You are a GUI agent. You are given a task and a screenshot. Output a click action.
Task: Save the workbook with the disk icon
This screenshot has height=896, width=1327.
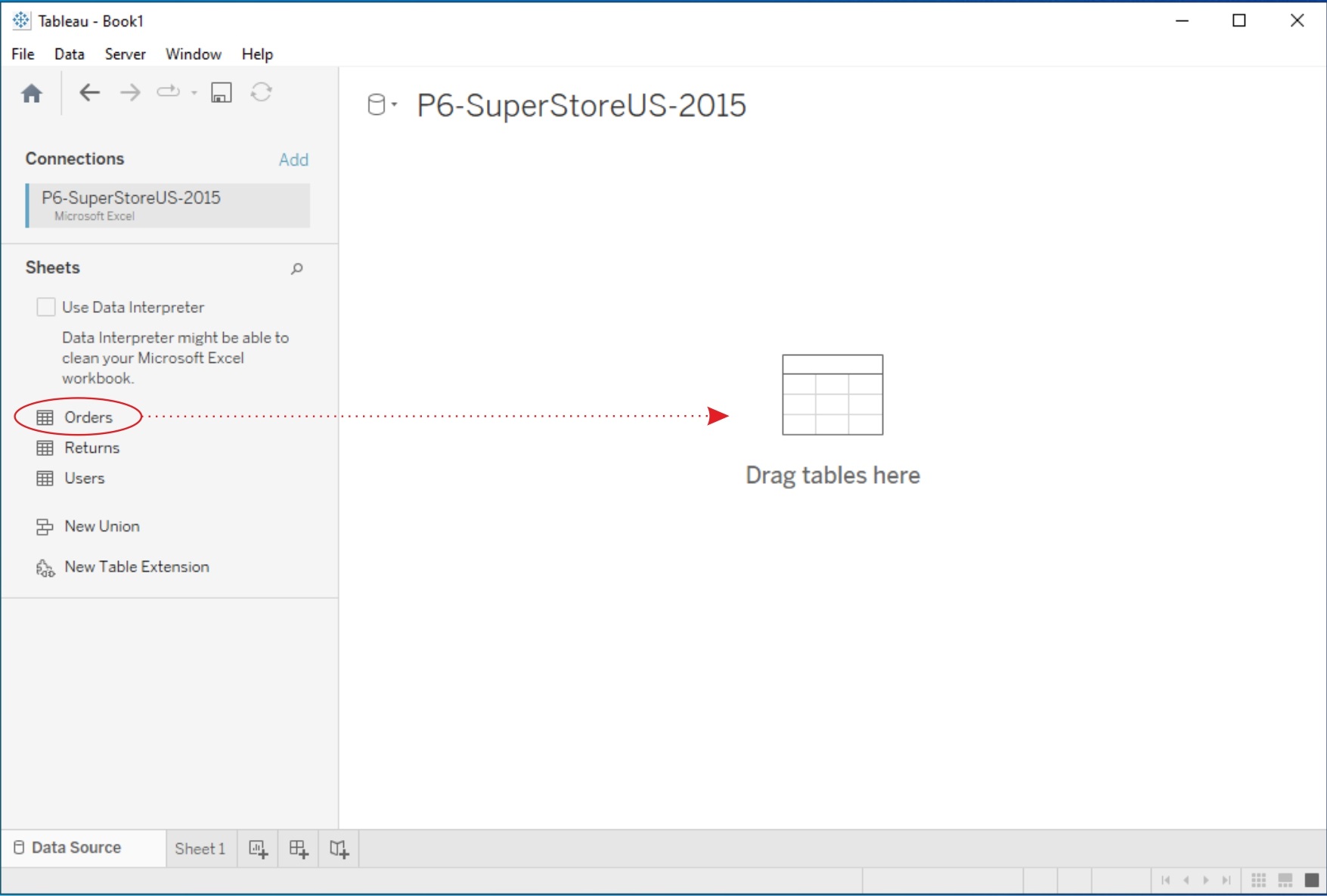(x=221, y=92)
